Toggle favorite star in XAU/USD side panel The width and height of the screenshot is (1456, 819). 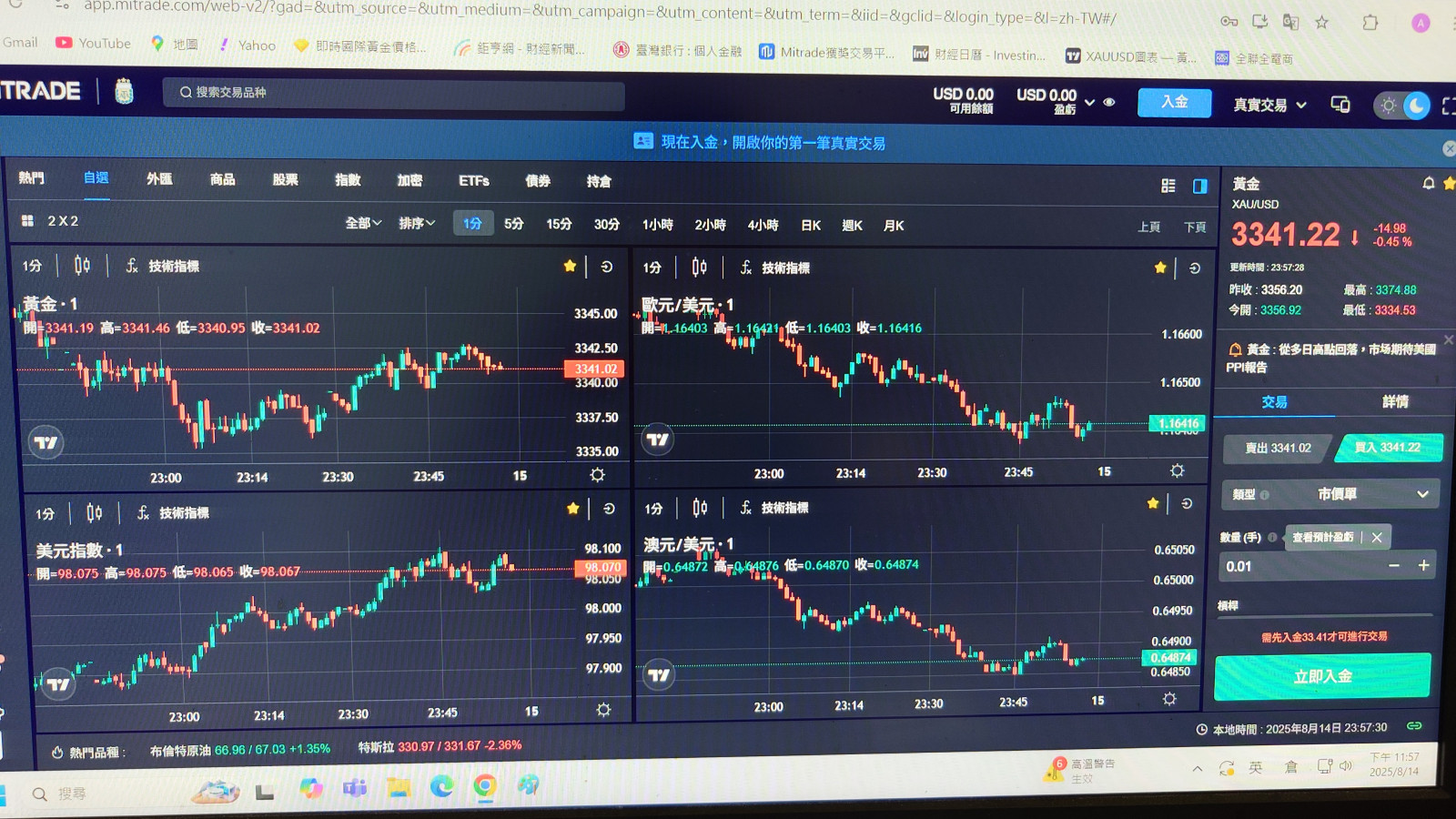point(1449,184)
